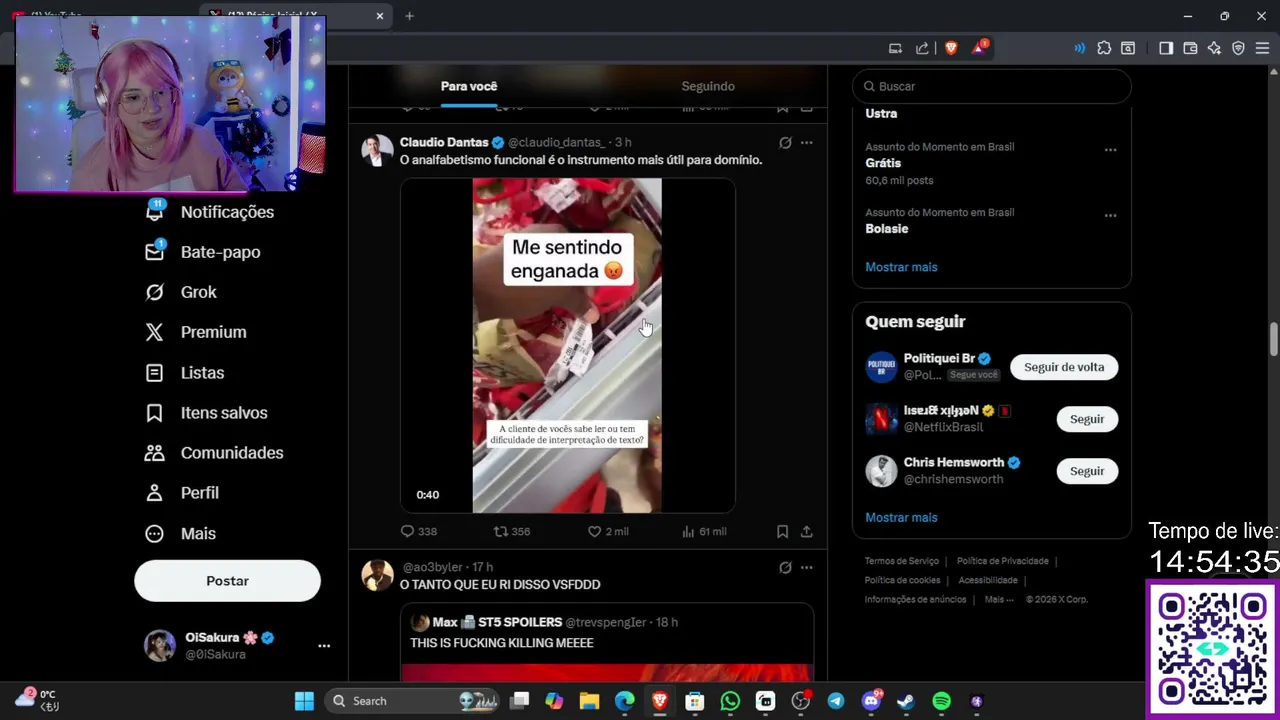Screen dimensions: 1280x720
Task: Open Spotify from the taskbar
Action: pyautogui.click(x=941, y=701)
